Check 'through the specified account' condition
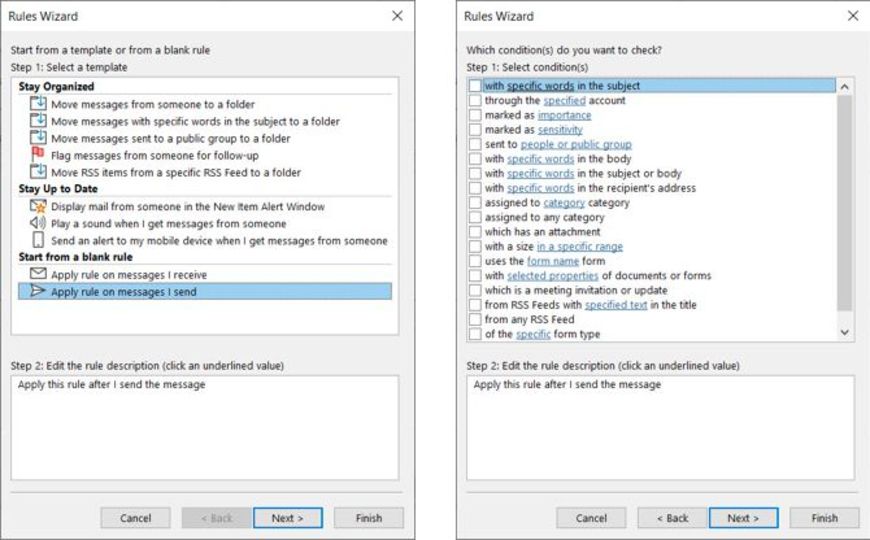Image resolution: width=870 pixels, height=540 pixels. pos(475,100)
